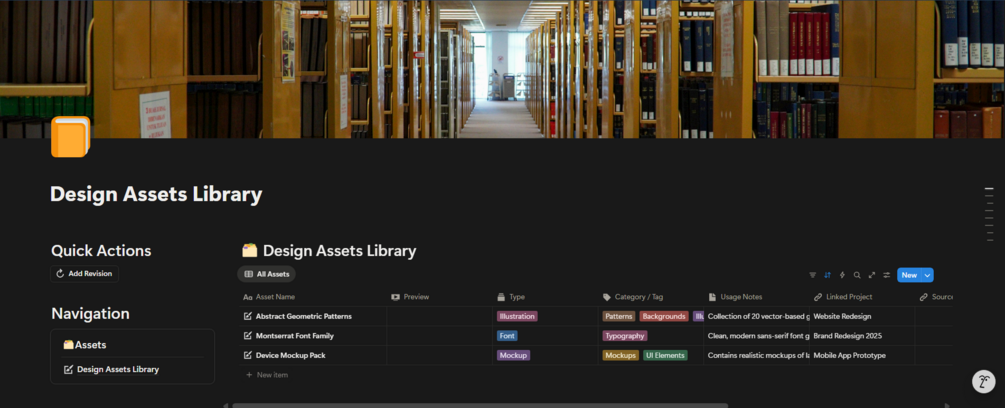Image resolution: width=1005 pixels, height=408 pixels.
Task: Open the tag icon in the Category / Tag header
Action: click(607, 297)
